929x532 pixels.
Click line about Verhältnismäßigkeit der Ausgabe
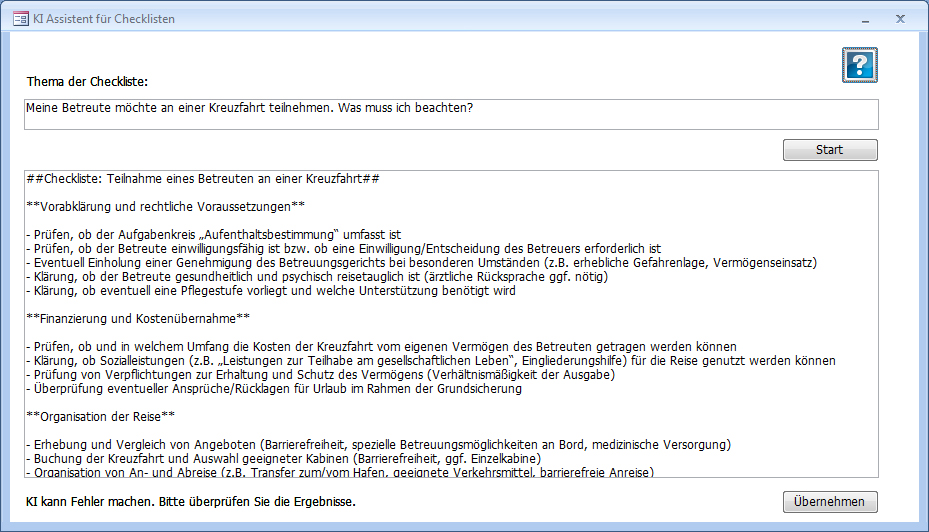[321, 375]
